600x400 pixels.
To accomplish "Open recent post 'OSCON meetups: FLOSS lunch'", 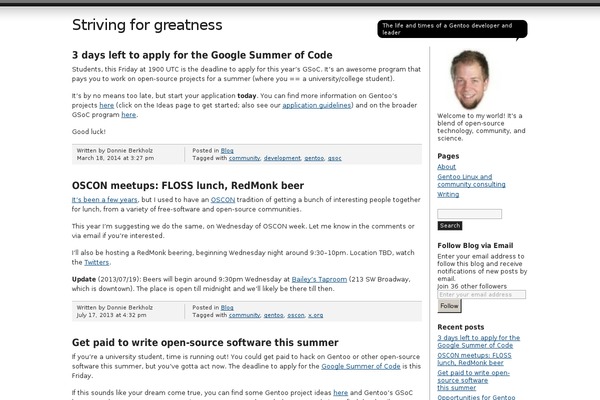I will coord(474,359).
